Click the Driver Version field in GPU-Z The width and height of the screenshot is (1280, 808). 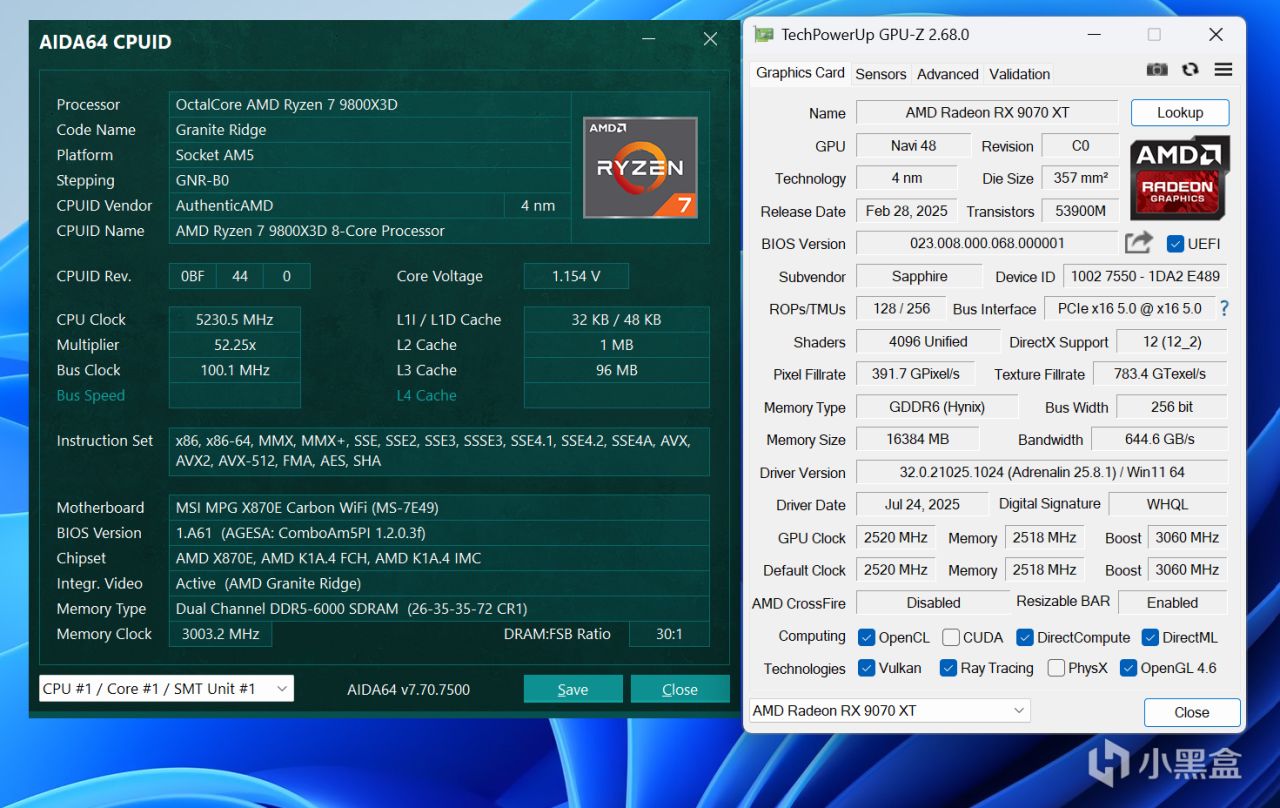(1042, 472)
